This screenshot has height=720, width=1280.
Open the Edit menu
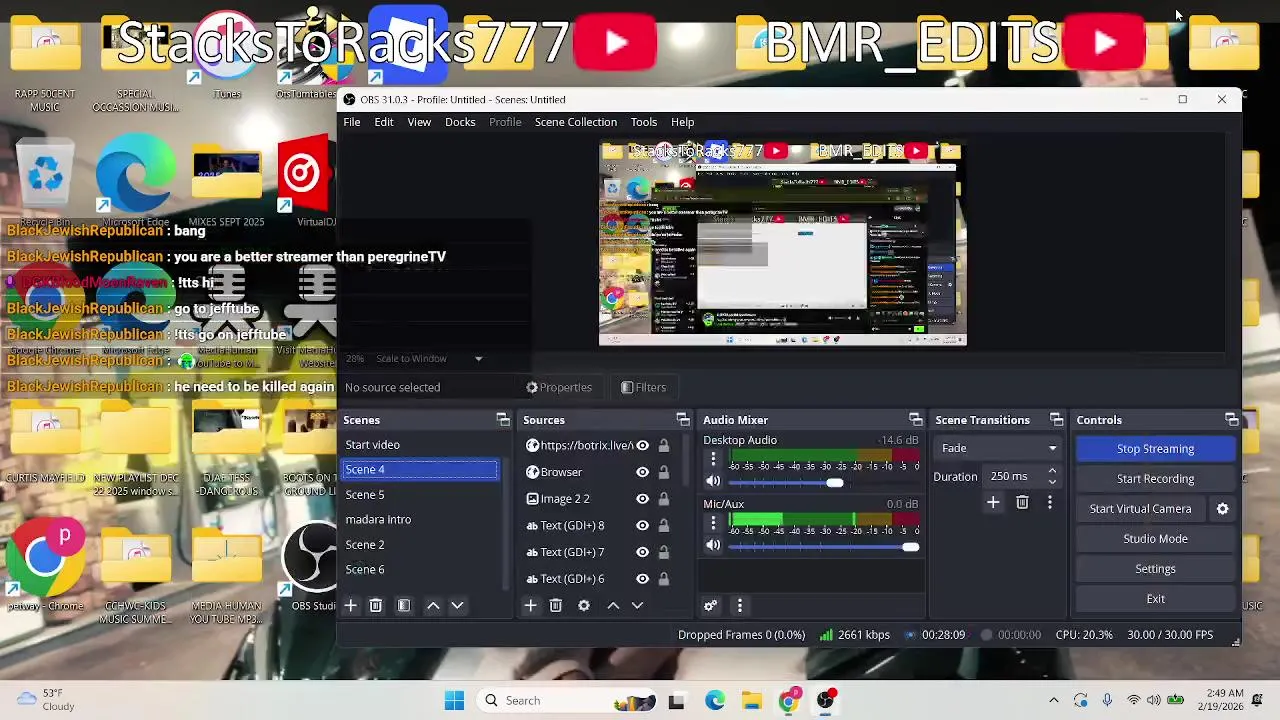tap(384, 122)
